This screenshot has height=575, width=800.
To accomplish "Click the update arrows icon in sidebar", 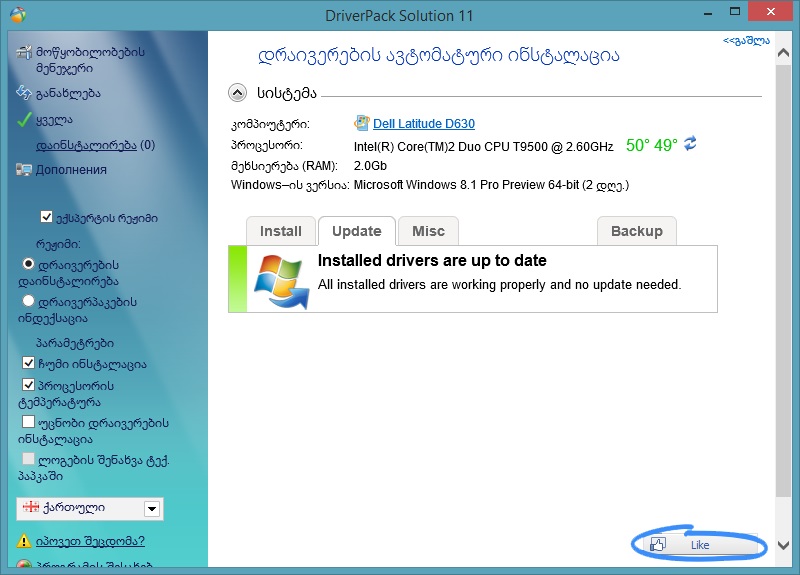I will tap(24, 93).
